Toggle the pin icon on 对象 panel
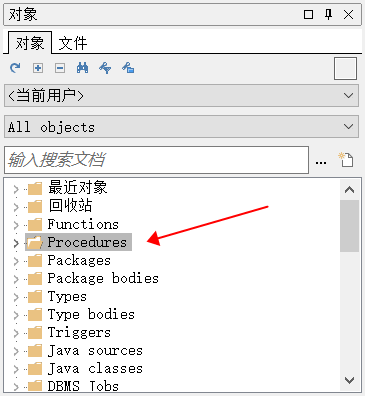This screenshot has width=365, height=396. click(329, 14)
